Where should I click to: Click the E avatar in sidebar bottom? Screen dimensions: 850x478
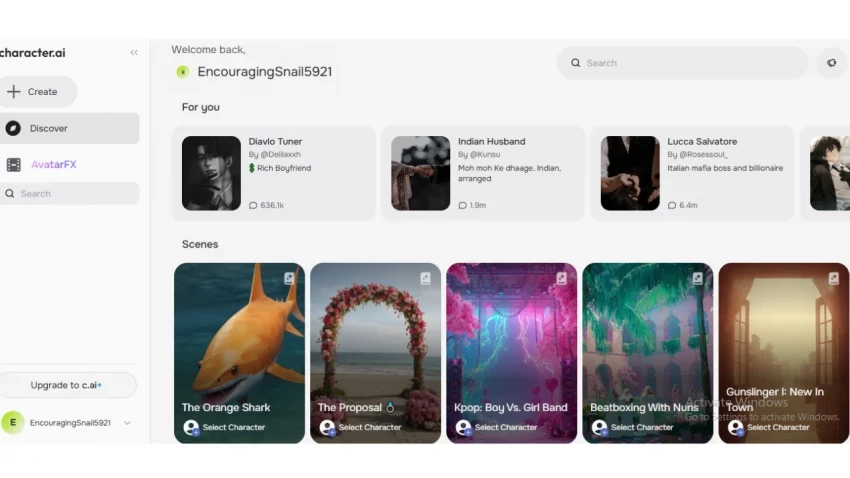[13, 423]
